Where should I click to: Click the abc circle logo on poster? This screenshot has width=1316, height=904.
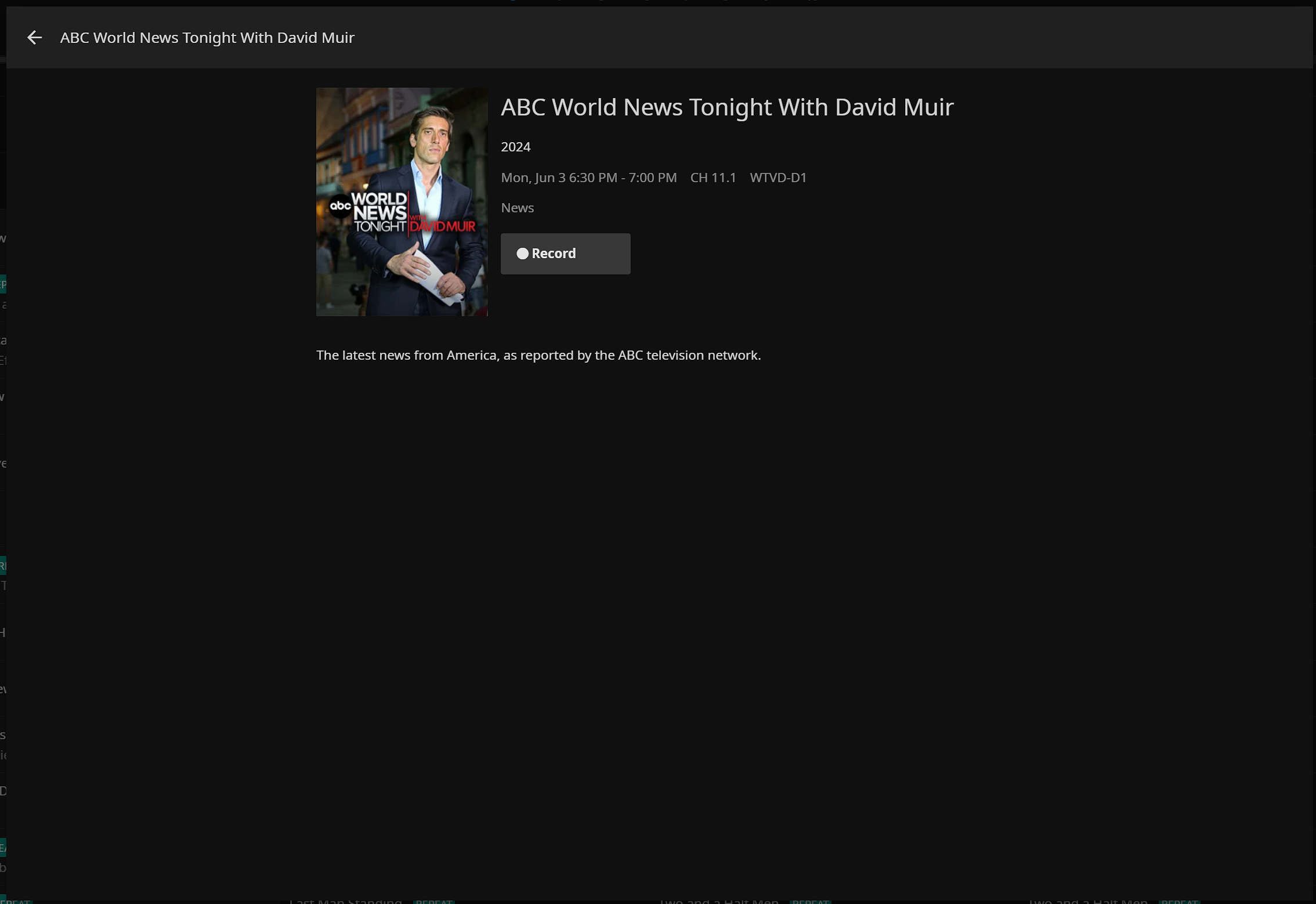tap(340, 207)
